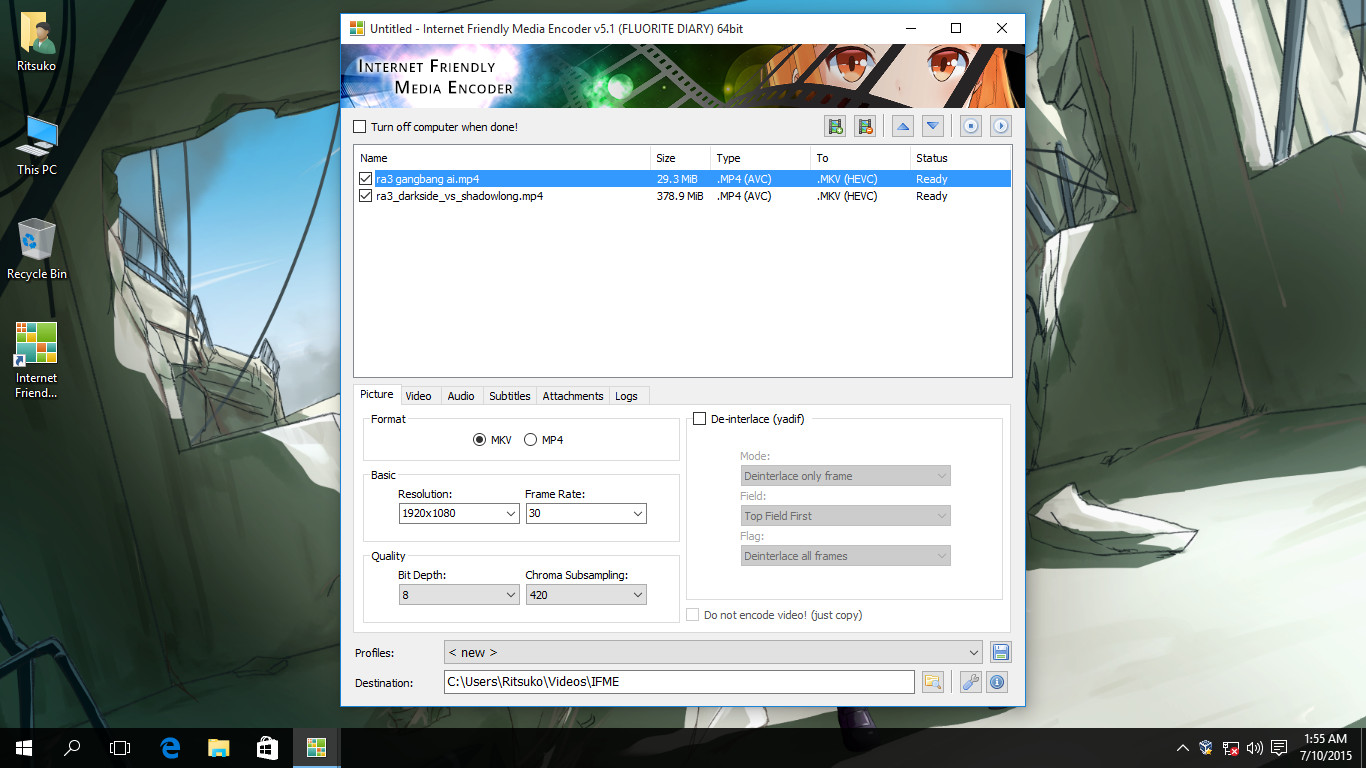Click the ra3 gangbang ai.mp4 file name
The width and height of the screenshot is (1366, 768).
pos(427,179)
